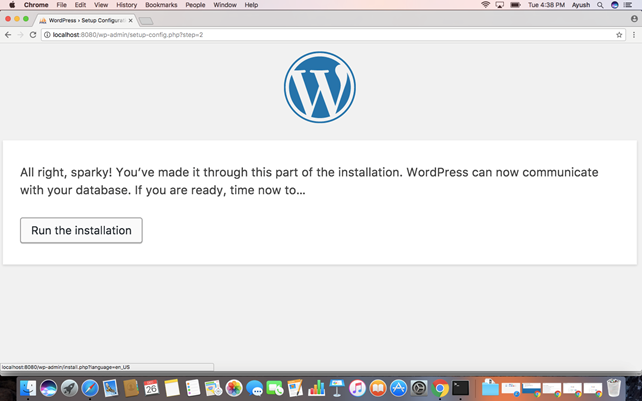642x401 pixels.
Task: Close the WordPress Setup tab
Action: pos(131,20)
